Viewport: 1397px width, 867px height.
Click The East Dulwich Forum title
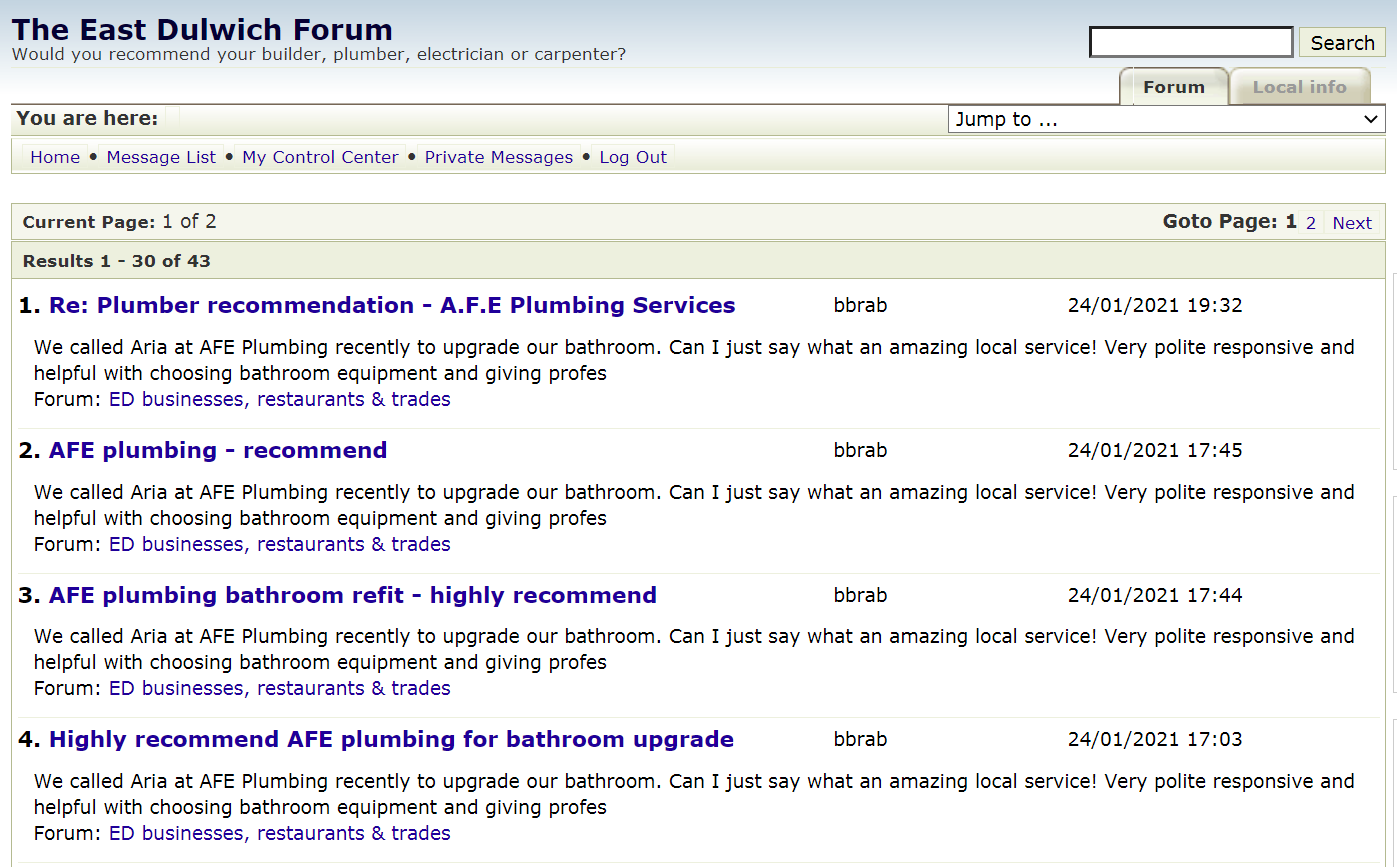tap(202, 29)
